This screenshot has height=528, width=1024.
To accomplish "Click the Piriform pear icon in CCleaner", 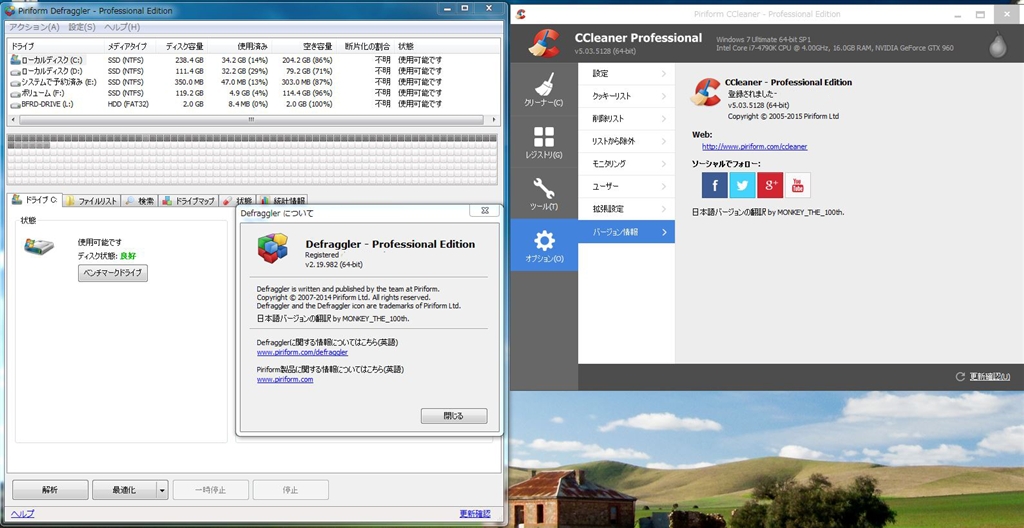I will 997,44.
